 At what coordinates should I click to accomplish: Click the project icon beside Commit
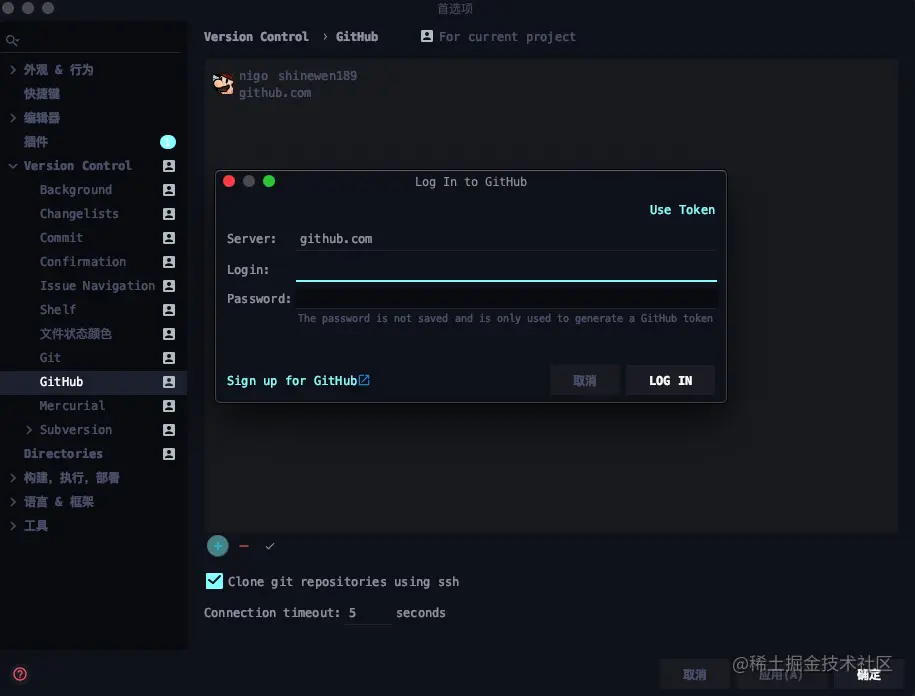169,237
